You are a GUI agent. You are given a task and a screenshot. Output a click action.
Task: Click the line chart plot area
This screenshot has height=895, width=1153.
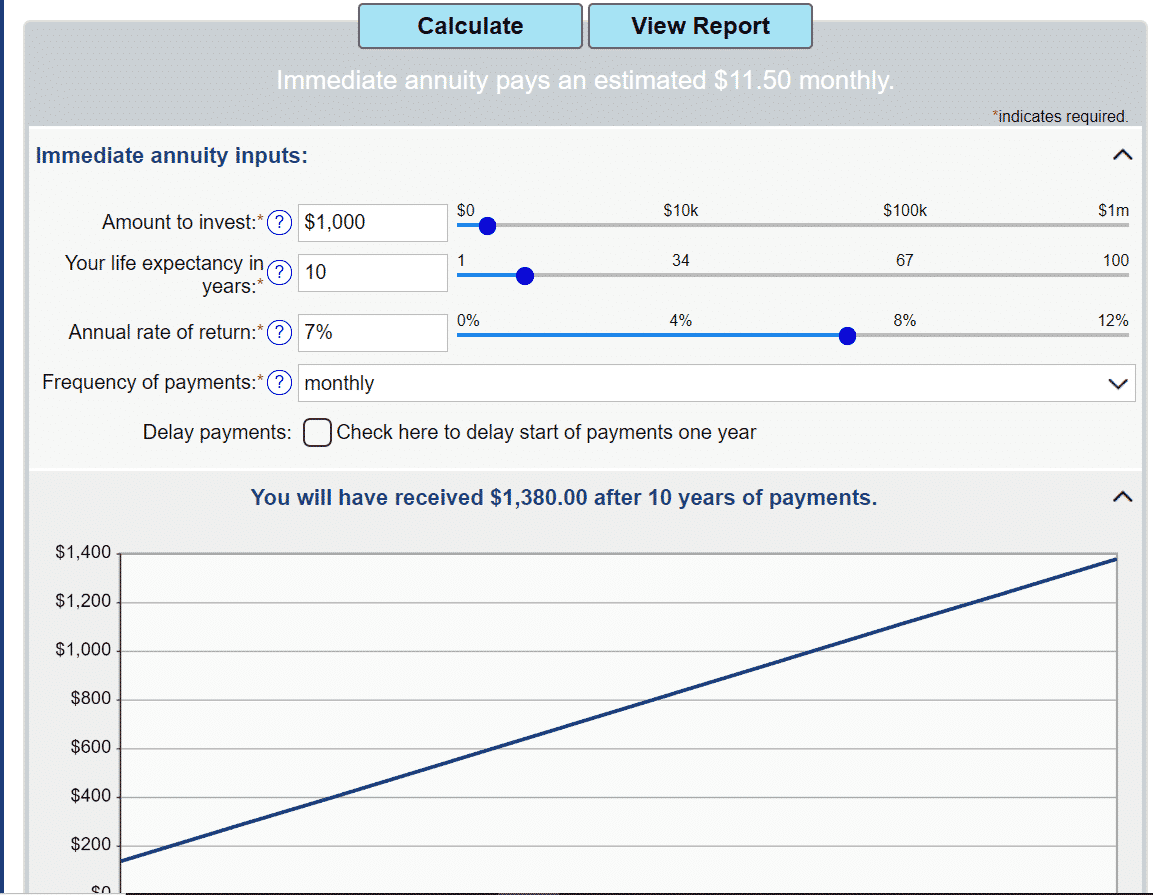point(620,720)
